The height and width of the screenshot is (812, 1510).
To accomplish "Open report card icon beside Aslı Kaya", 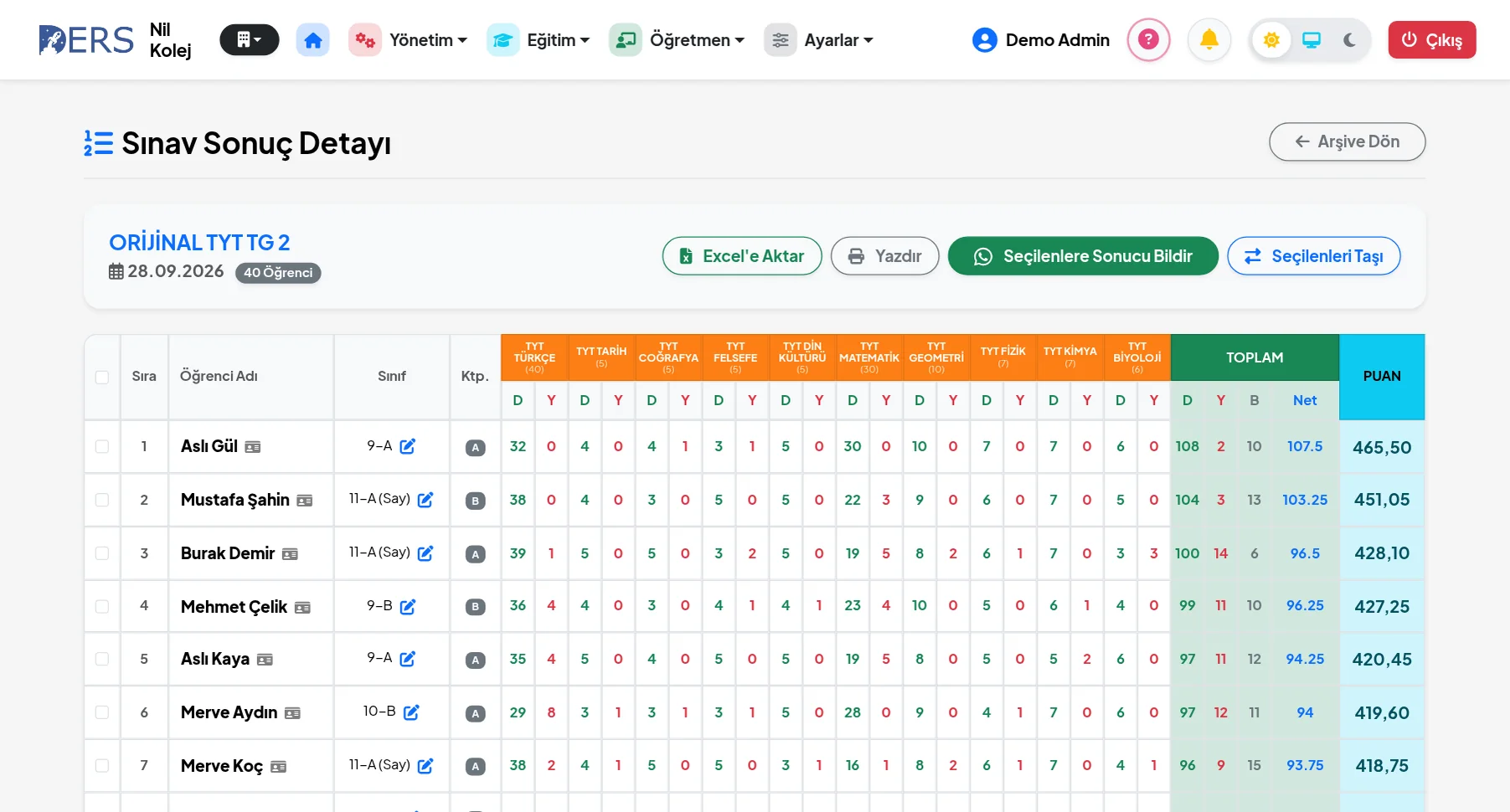I will (265, 660).
